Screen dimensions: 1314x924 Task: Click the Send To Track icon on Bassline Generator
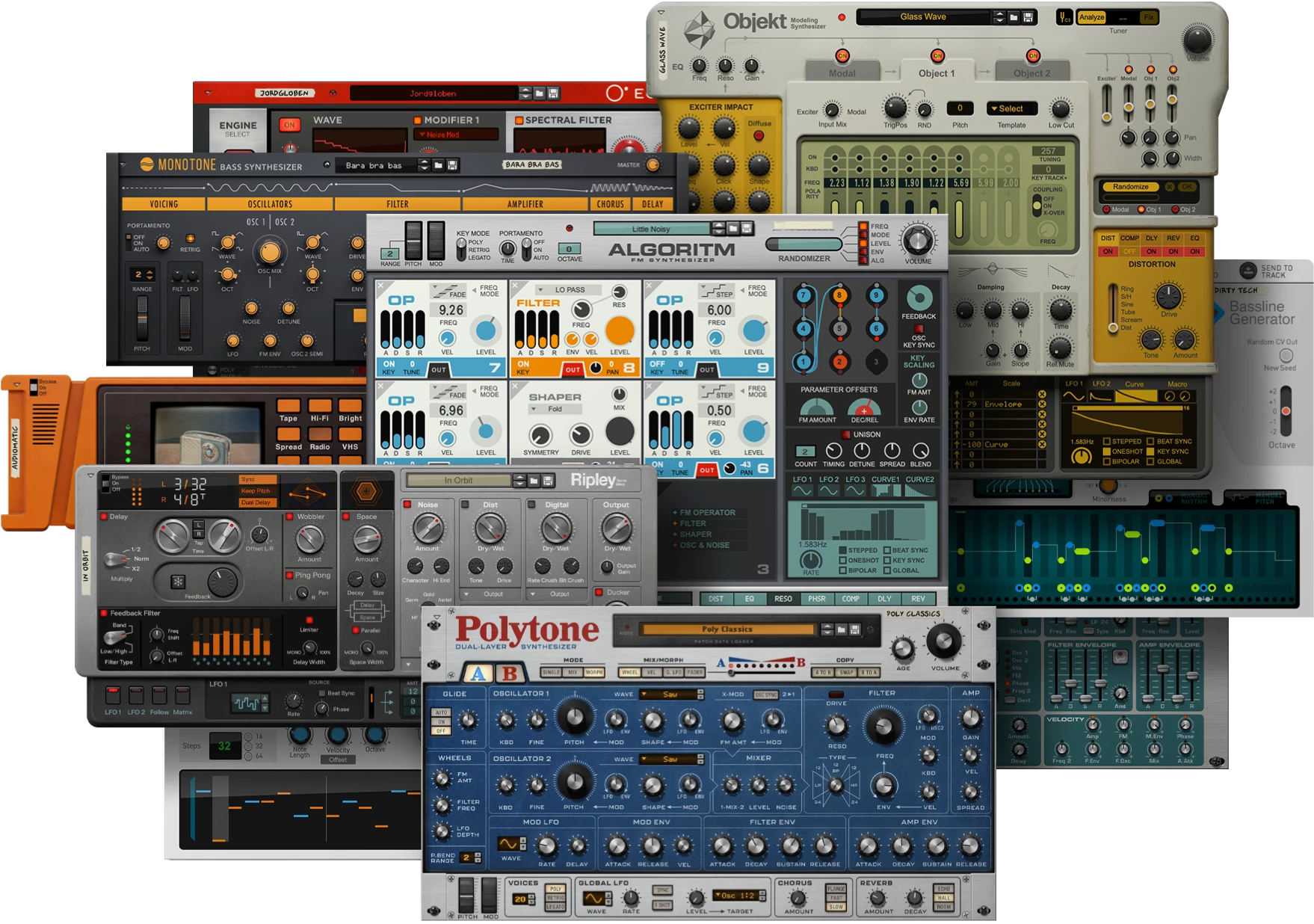(x=1248, y=271)
